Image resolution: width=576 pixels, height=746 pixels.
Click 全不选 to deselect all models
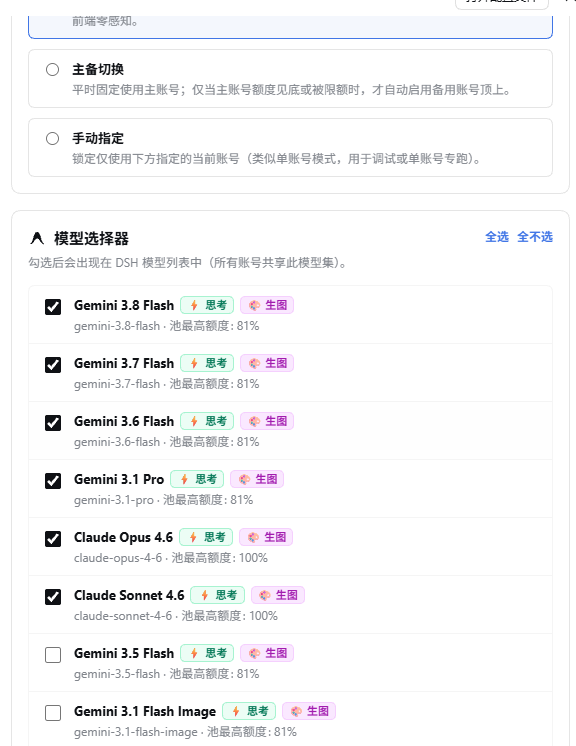(535, 237)
